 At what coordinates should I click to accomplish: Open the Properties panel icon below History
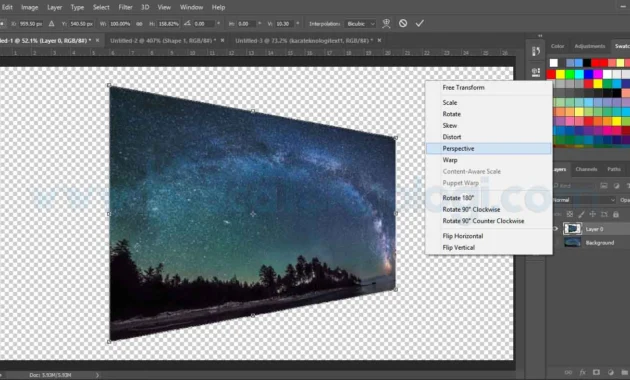[x=536, y=72]
